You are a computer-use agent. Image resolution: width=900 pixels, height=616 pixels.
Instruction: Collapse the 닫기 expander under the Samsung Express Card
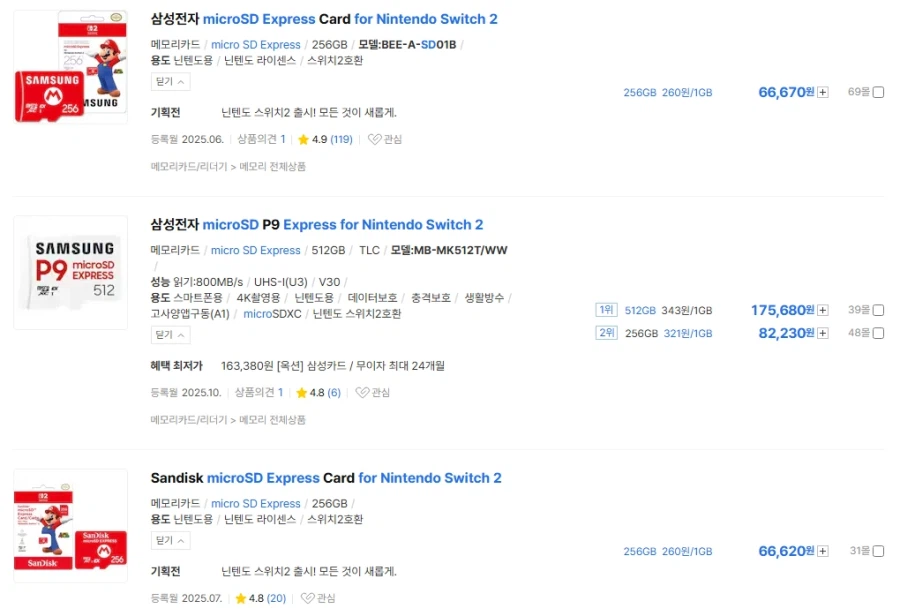pyautogui.click(x=170, y=82)
